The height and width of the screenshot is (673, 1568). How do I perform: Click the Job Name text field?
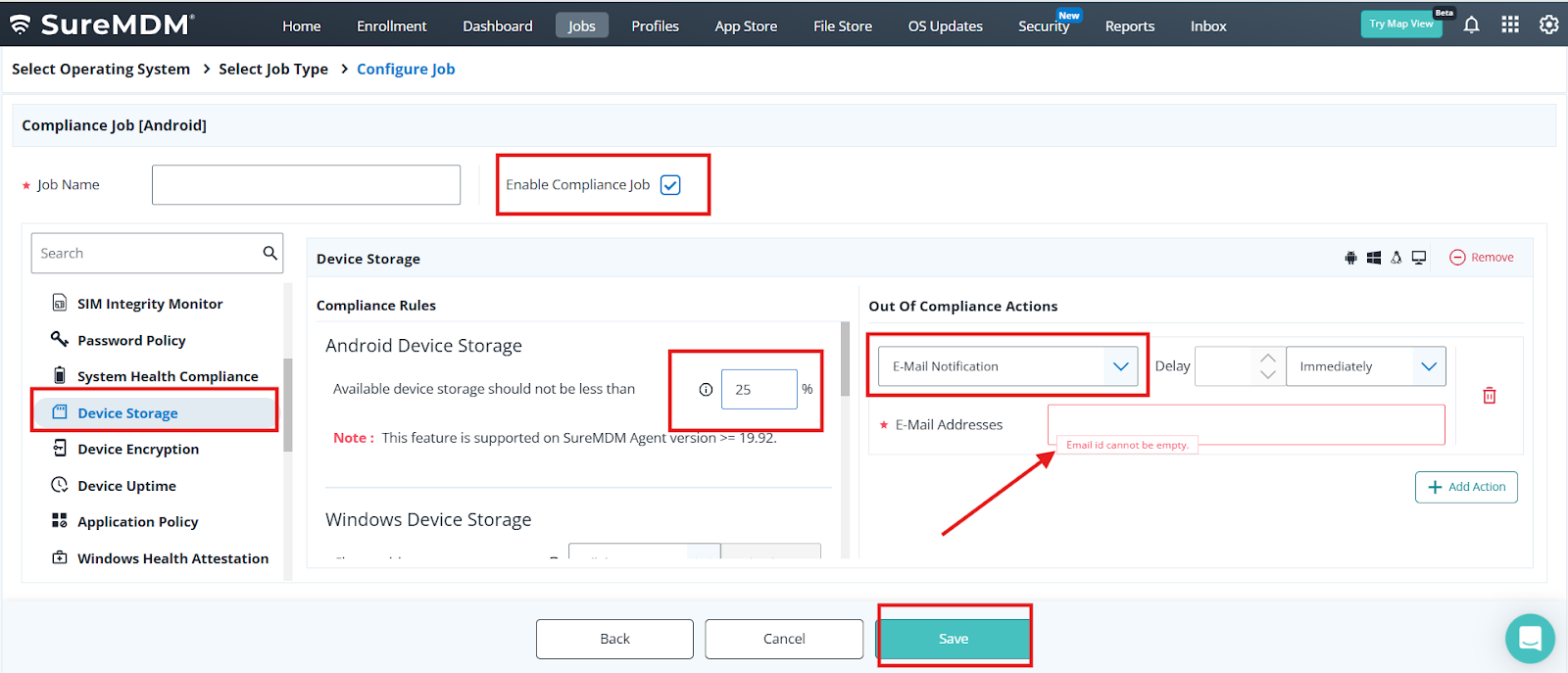[306, 185]
